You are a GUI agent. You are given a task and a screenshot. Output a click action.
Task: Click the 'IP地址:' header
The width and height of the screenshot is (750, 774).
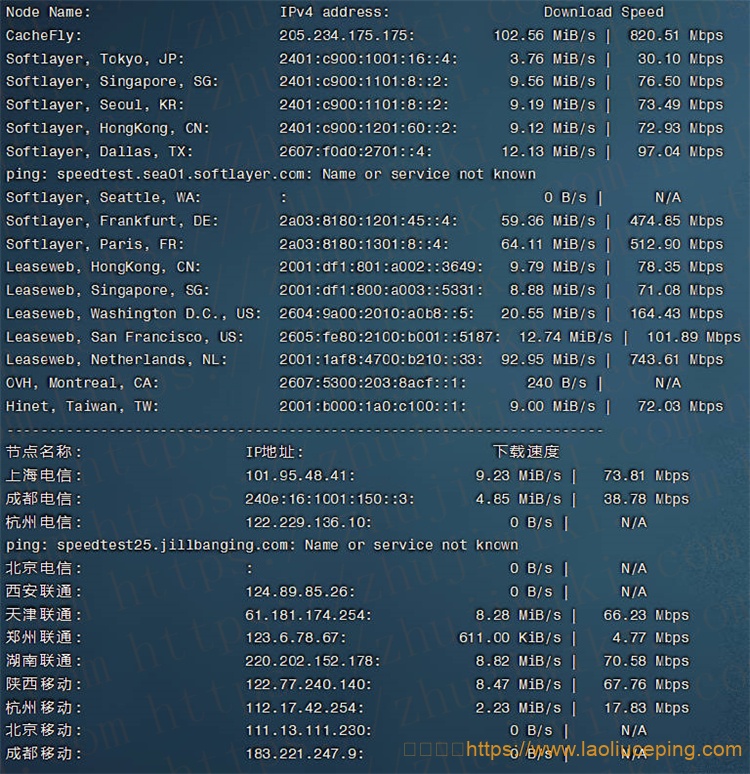[274, 452]
